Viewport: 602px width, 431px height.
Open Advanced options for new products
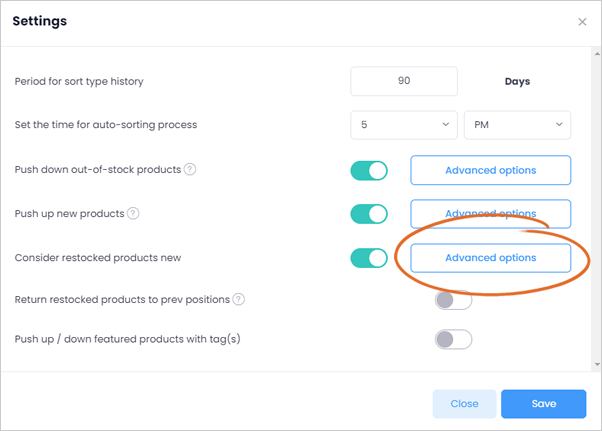tap(491, 213)
